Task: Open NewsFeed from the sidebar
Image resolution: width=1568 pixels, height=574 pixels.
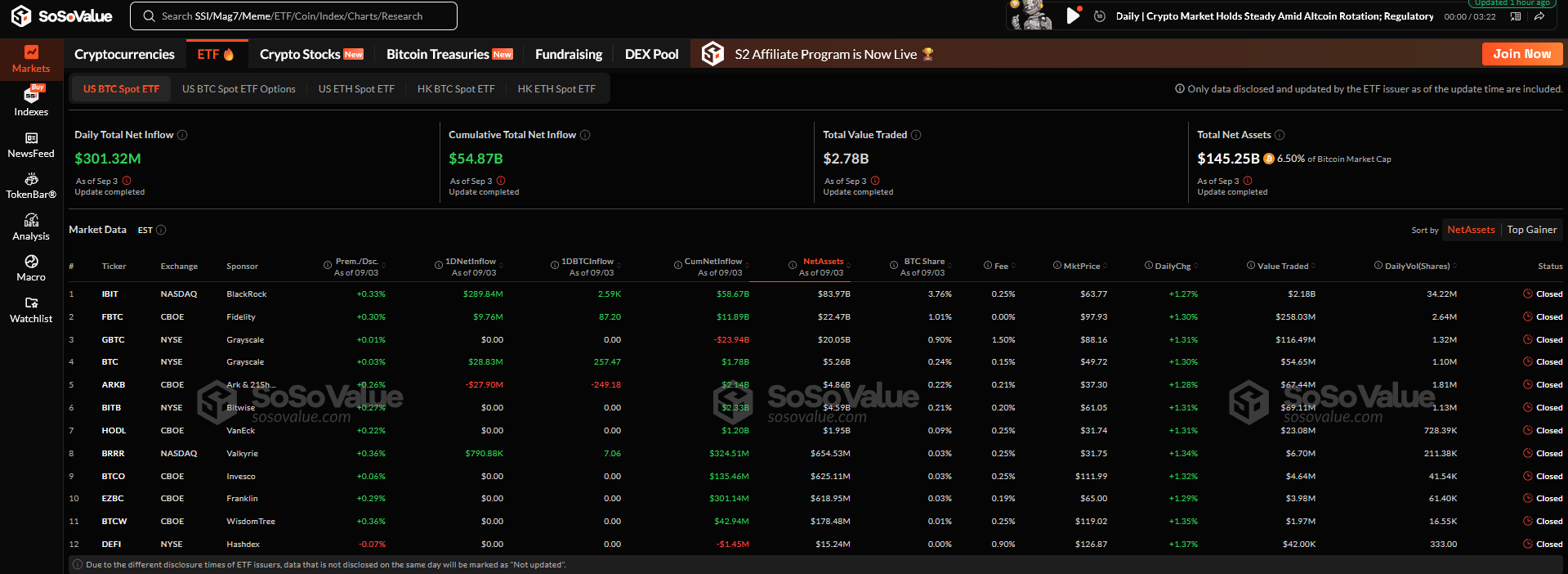Action: [x=31, y=145]
